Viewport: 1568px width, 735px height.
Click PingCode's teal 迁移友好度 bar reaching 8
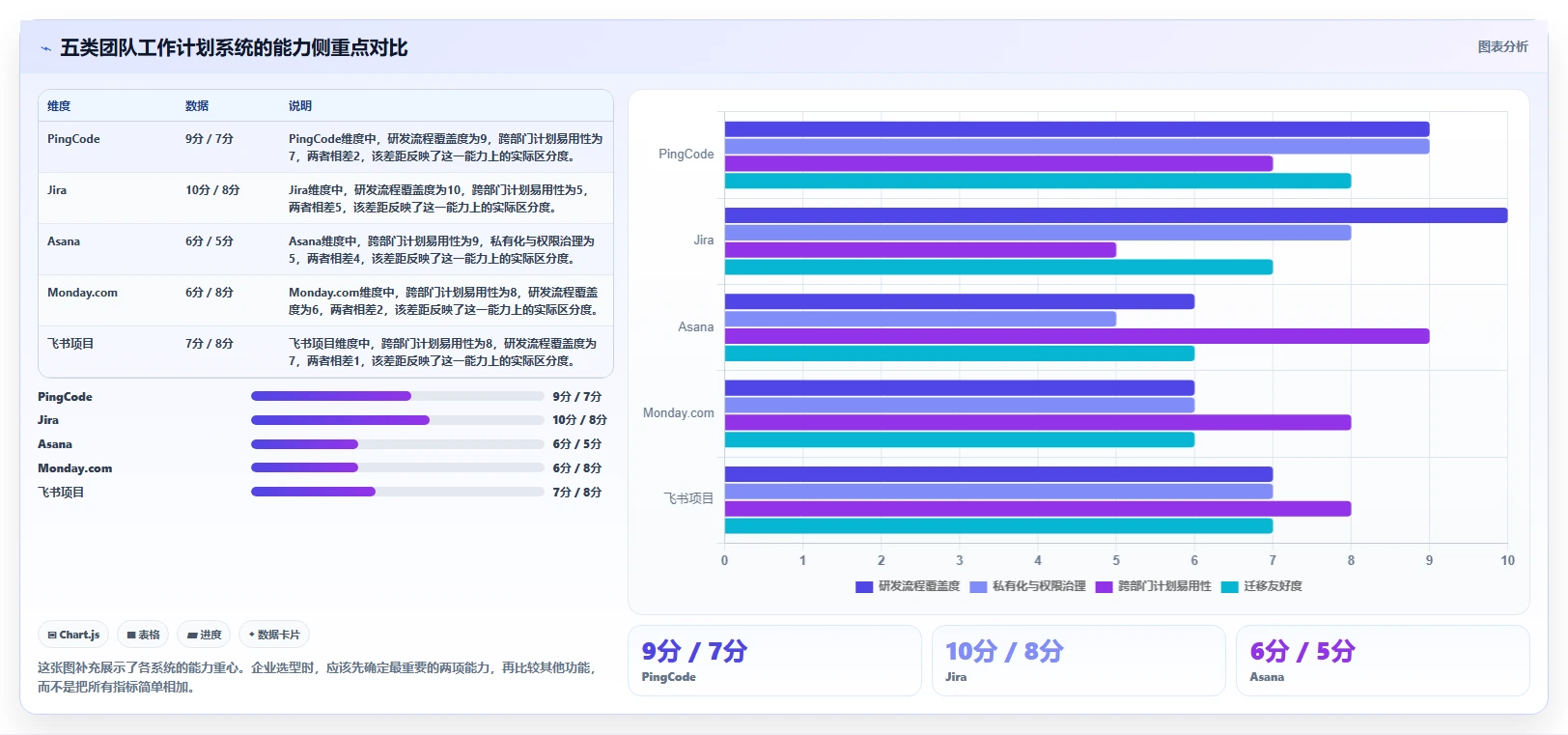[1038, 181]
